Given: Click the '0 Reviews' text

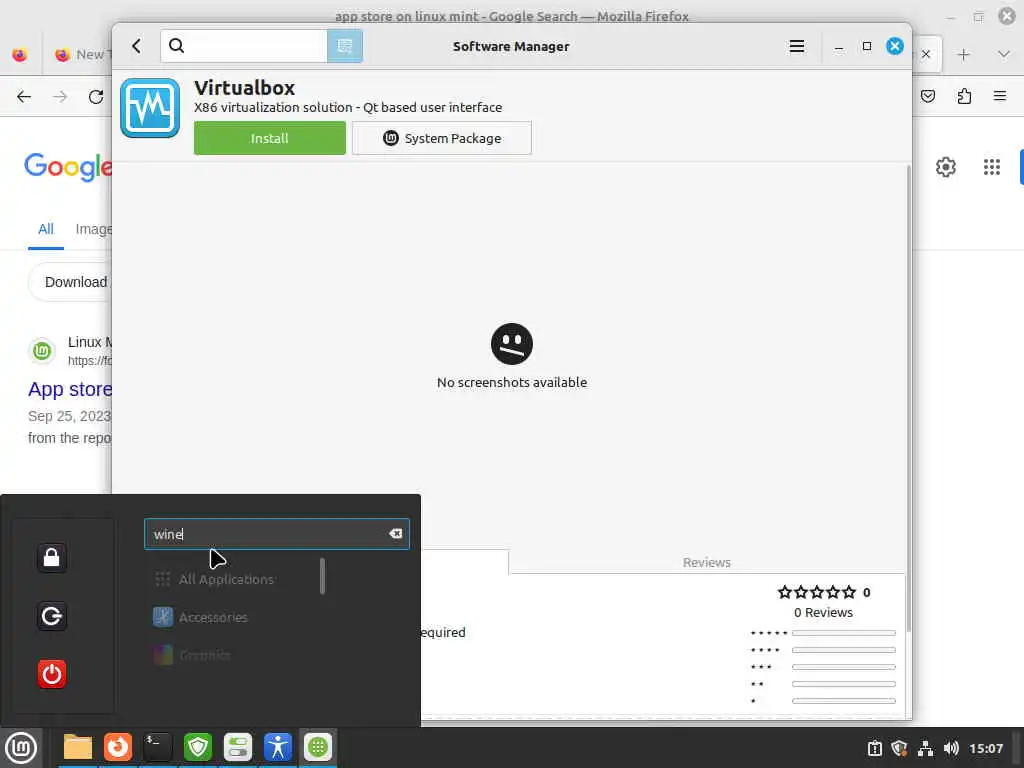Looking at the screenshot, I should click(x=823, y=613).
